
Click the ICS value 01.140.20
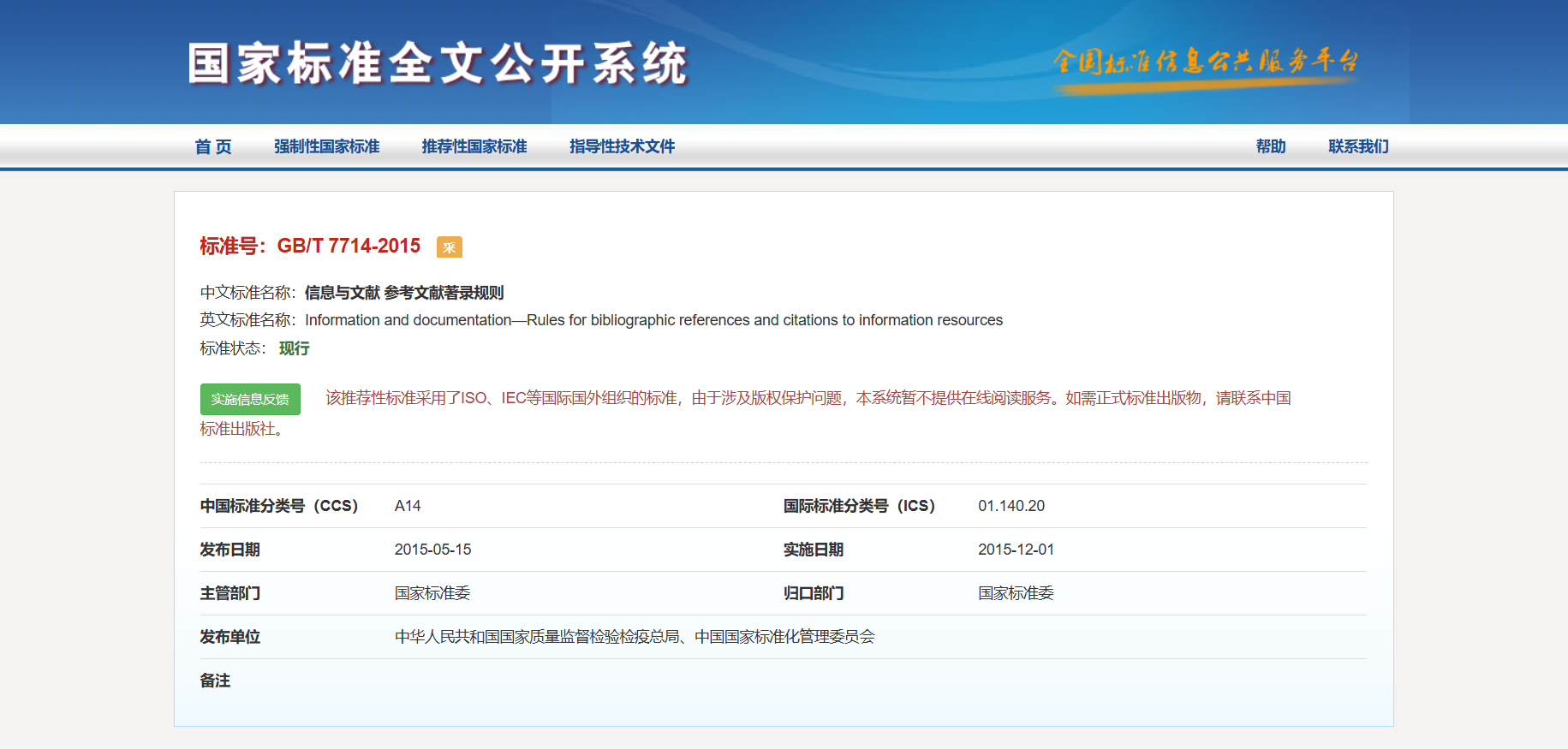pyautogui.click(x=1011, y=506)
